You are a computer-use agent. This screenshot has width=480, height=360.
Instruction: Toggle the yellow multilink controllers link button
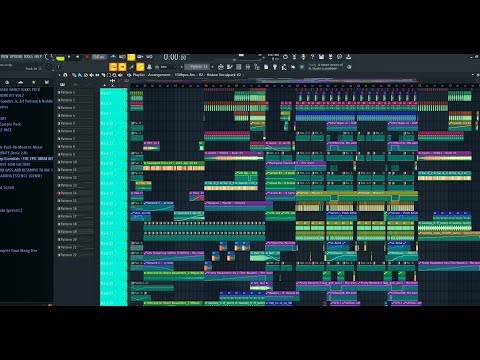click(x=140, y=67)
